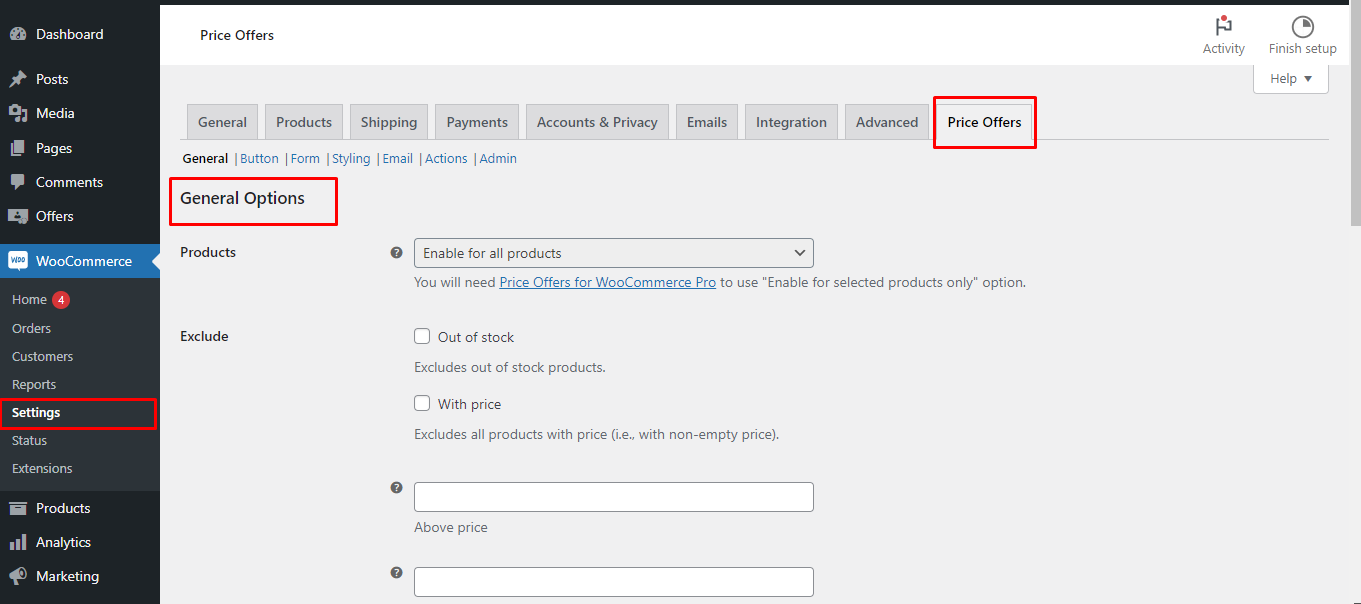The height and width of the screenshot is (604, 1361).
Task: Open the Admin subsection link
Action: tap(498, 158)
